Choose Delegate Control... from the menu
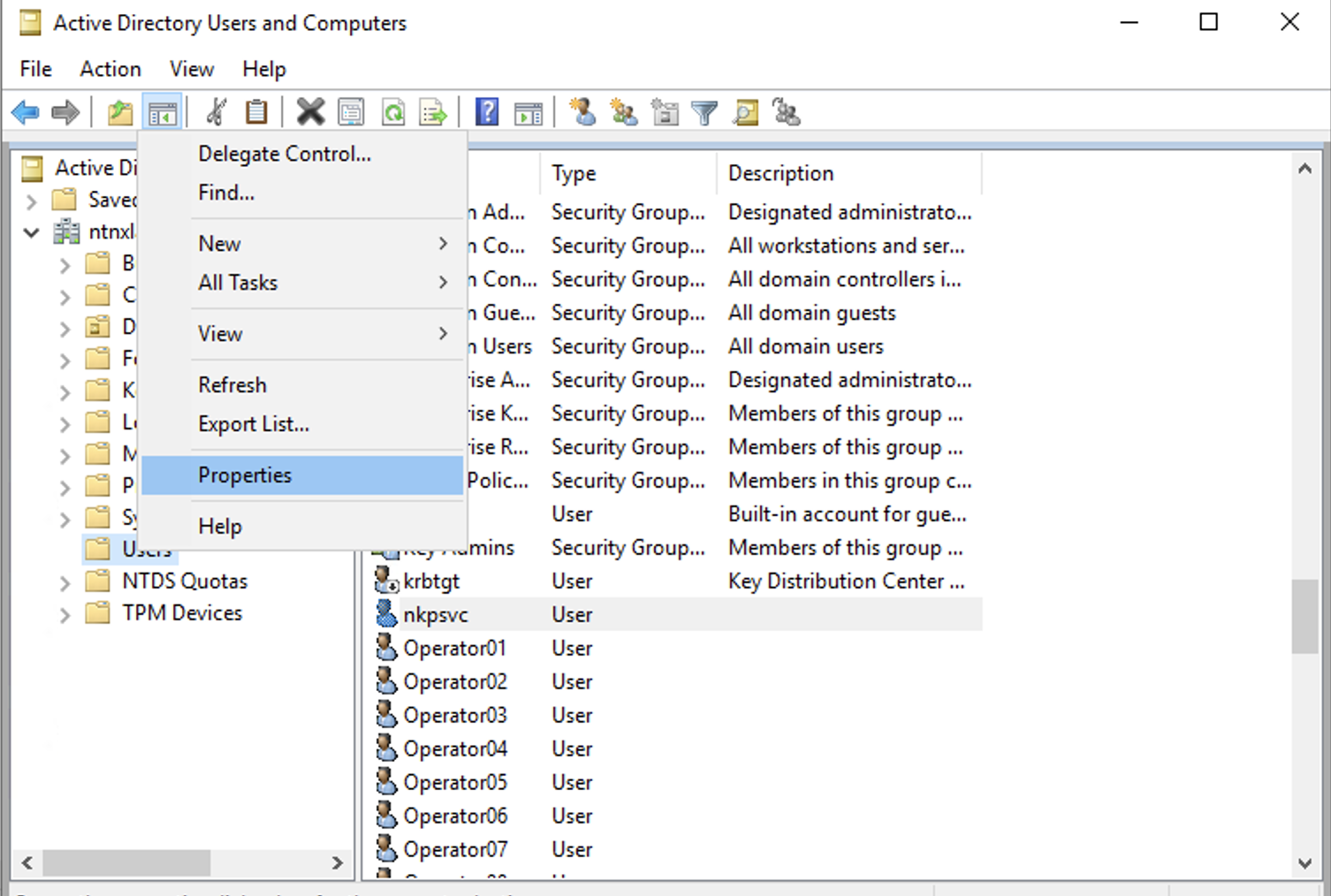 [285, 154]
